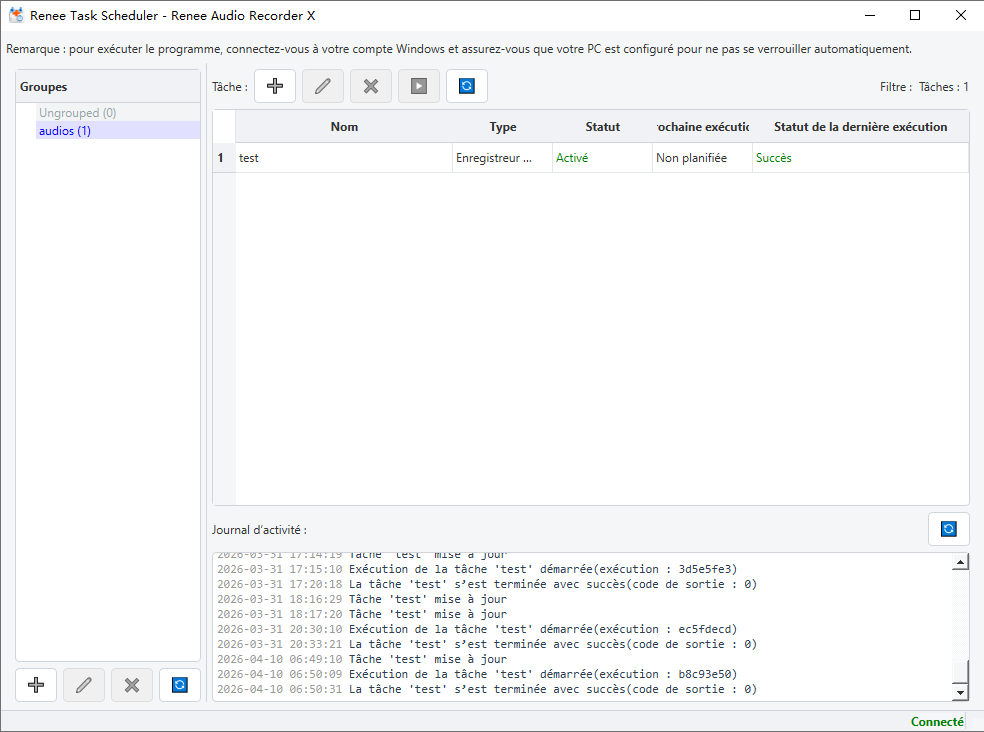The width and height of the screenshot is (984, 732).
Task: Click journal scrollbar down arrow
Action: coord(960,692)
